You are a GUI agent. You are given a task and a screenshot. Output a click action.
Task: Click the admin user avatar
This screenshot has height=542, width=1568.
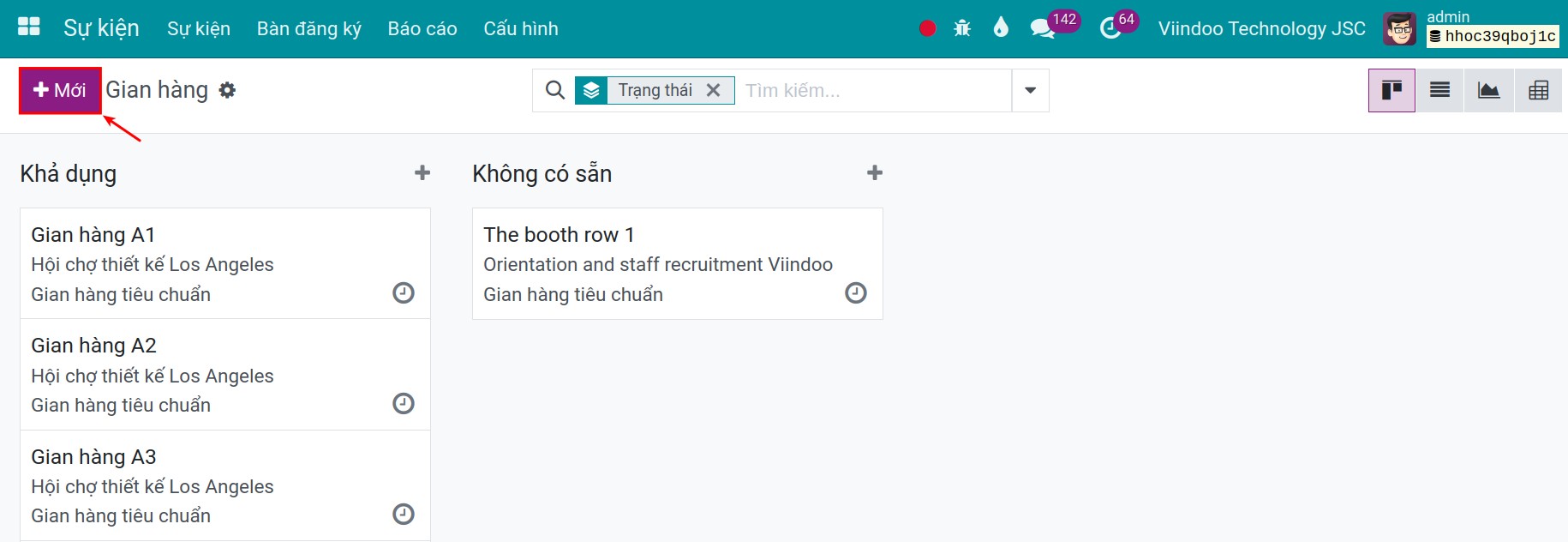pyautogui.click(x=1400, y=29)
